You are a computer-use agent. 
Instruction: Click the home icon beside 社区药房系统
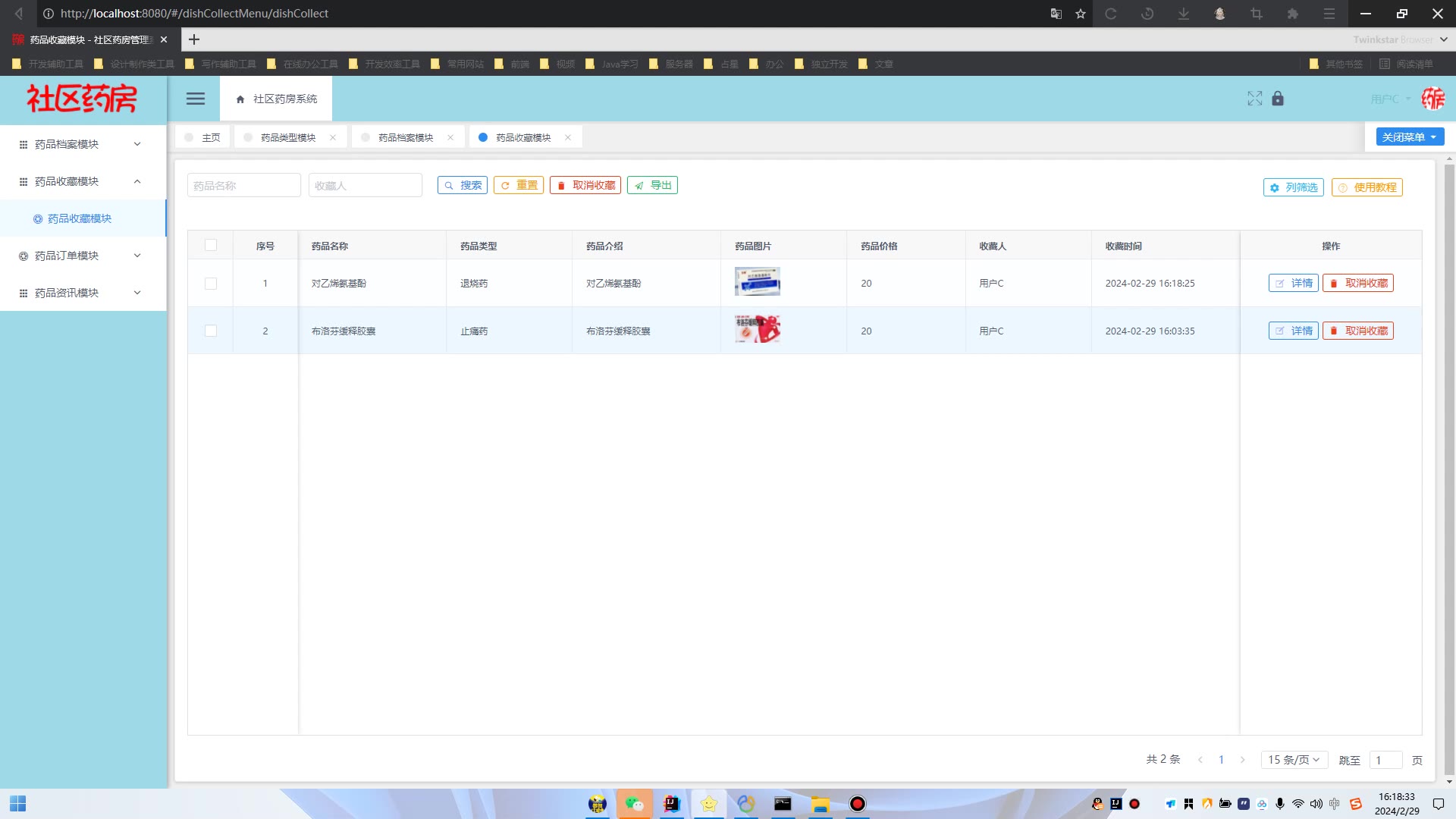[240, 99]
